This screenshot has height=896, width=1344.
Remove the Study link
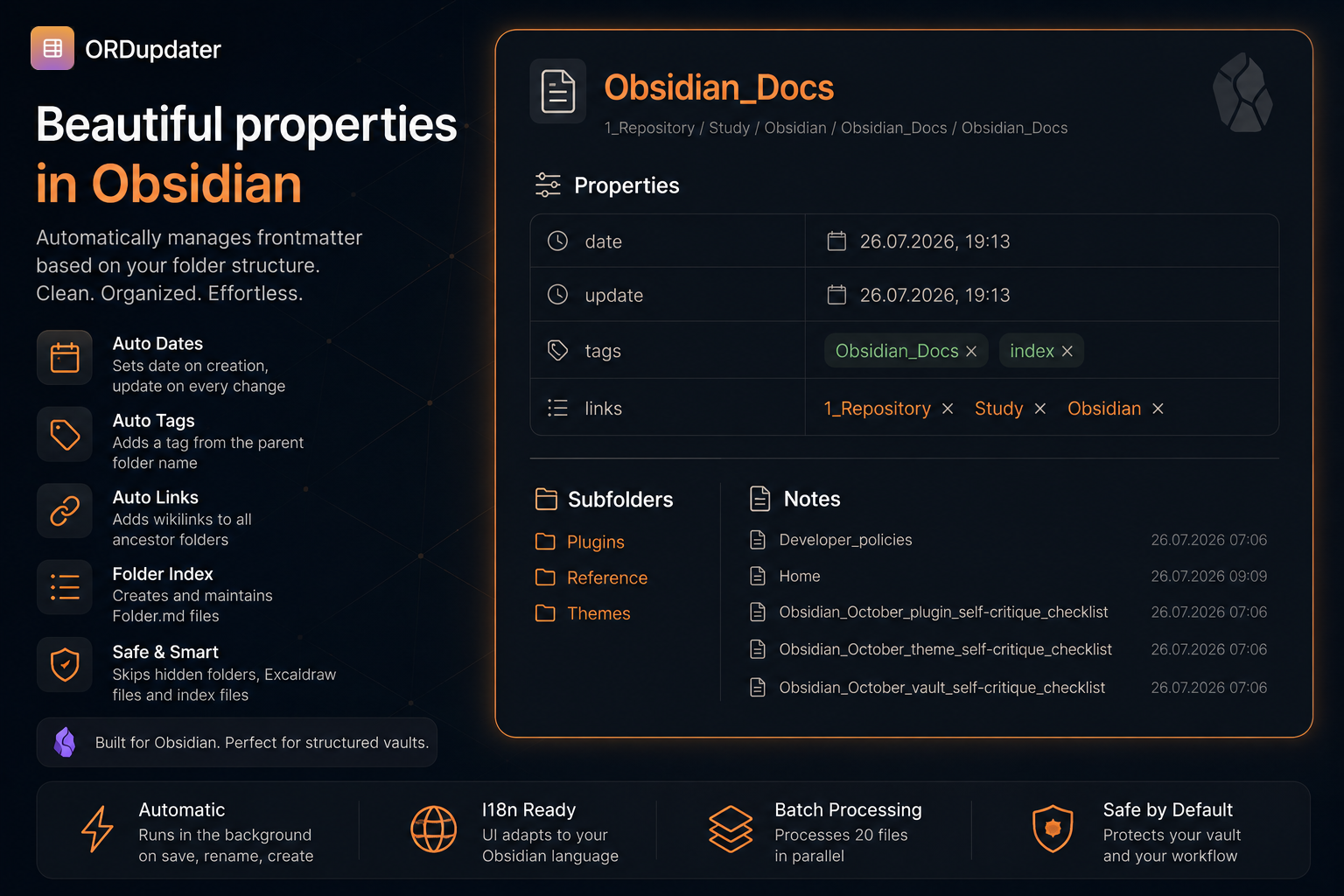[1040, 409]
